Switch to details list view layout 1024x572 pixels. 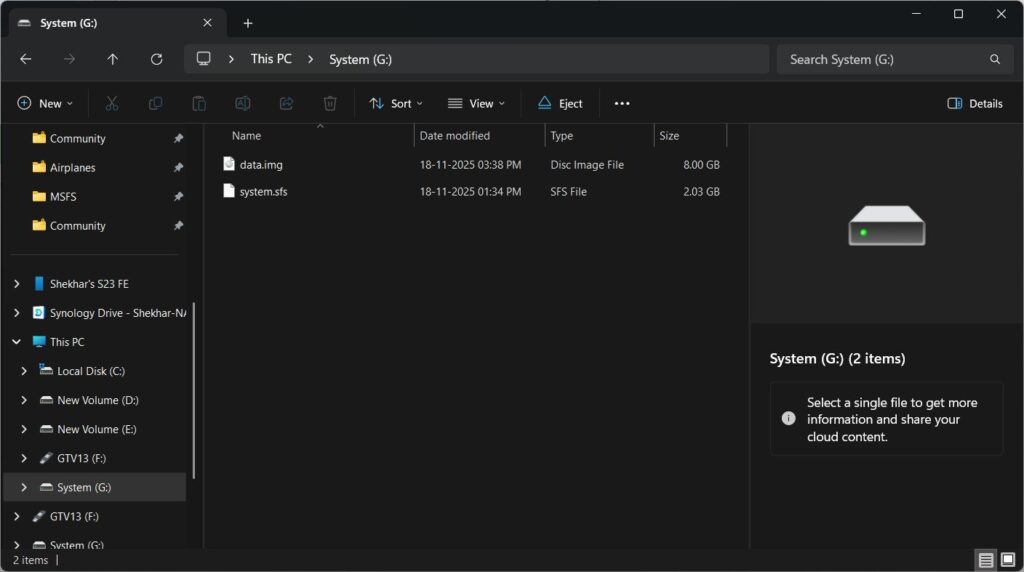click(986, 560)
